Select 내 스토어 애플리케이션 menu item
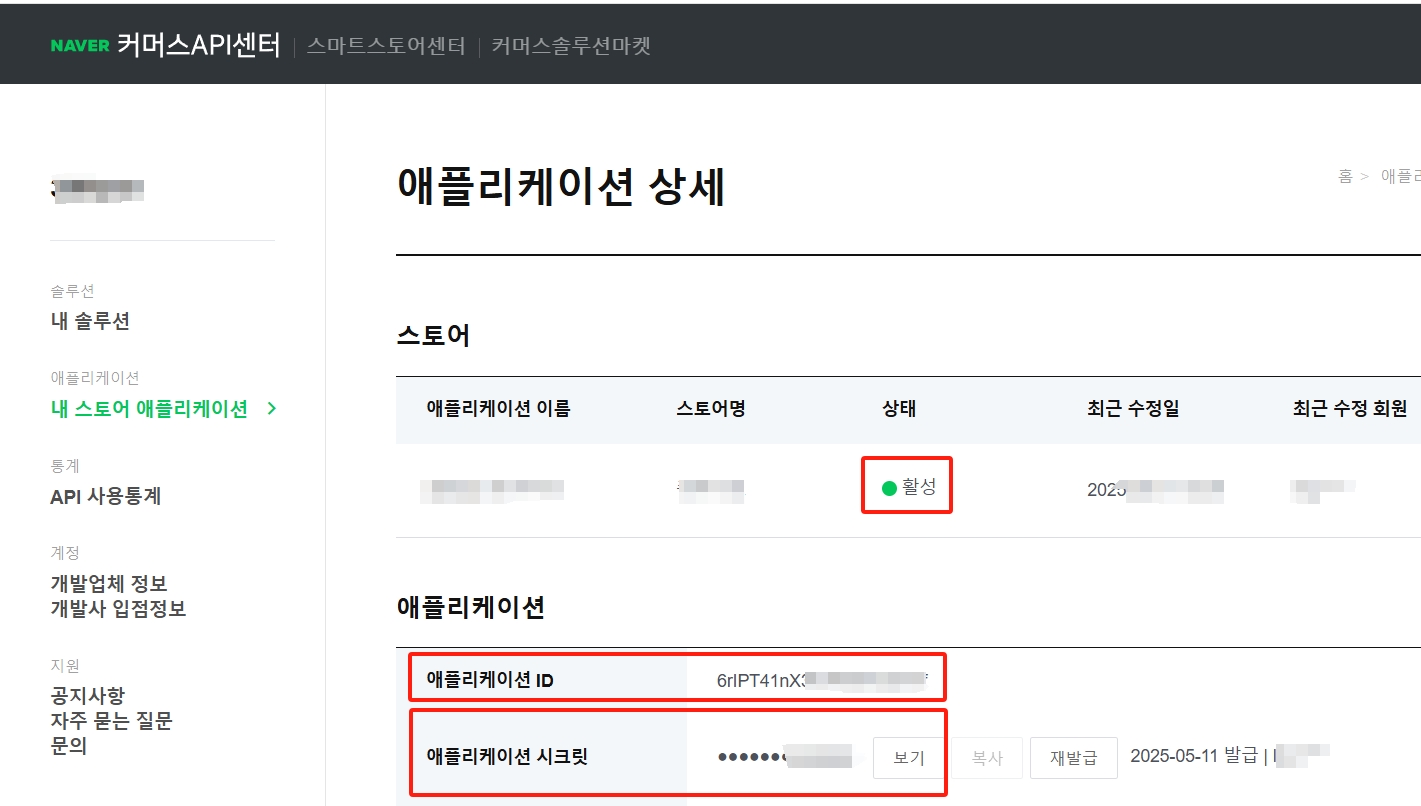1421x806 pixels. click(x=149, y=409)
